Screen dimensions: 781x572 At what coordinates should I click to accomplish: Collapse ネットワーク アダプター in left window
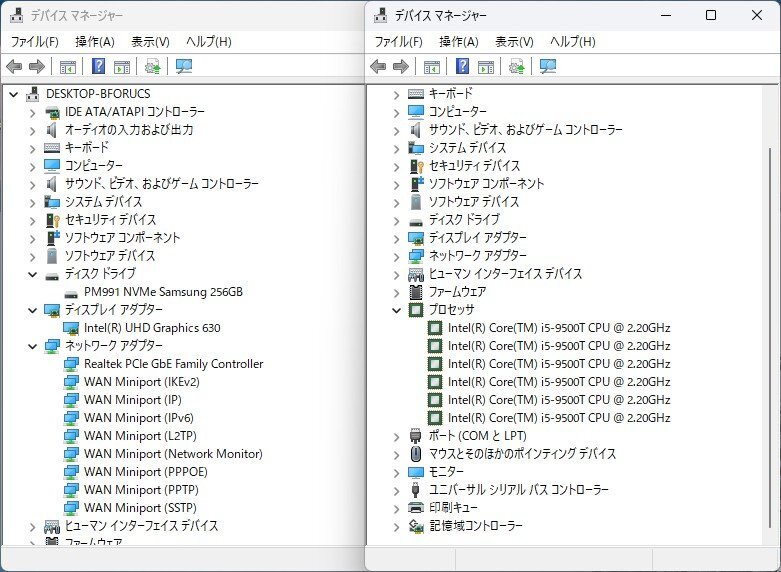click(x=32, y=346)
